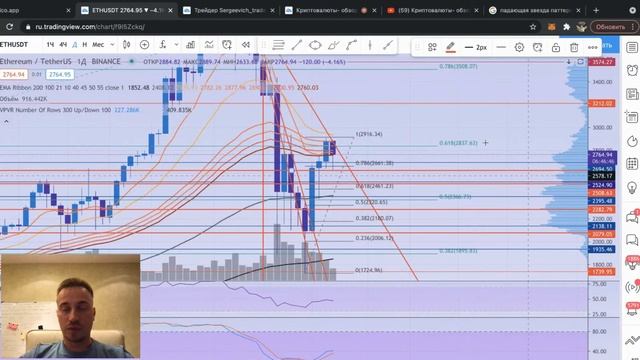640x360 pixels.
Task: Open the watchlist panel icon in right sidebar
Action: point(632,47)
